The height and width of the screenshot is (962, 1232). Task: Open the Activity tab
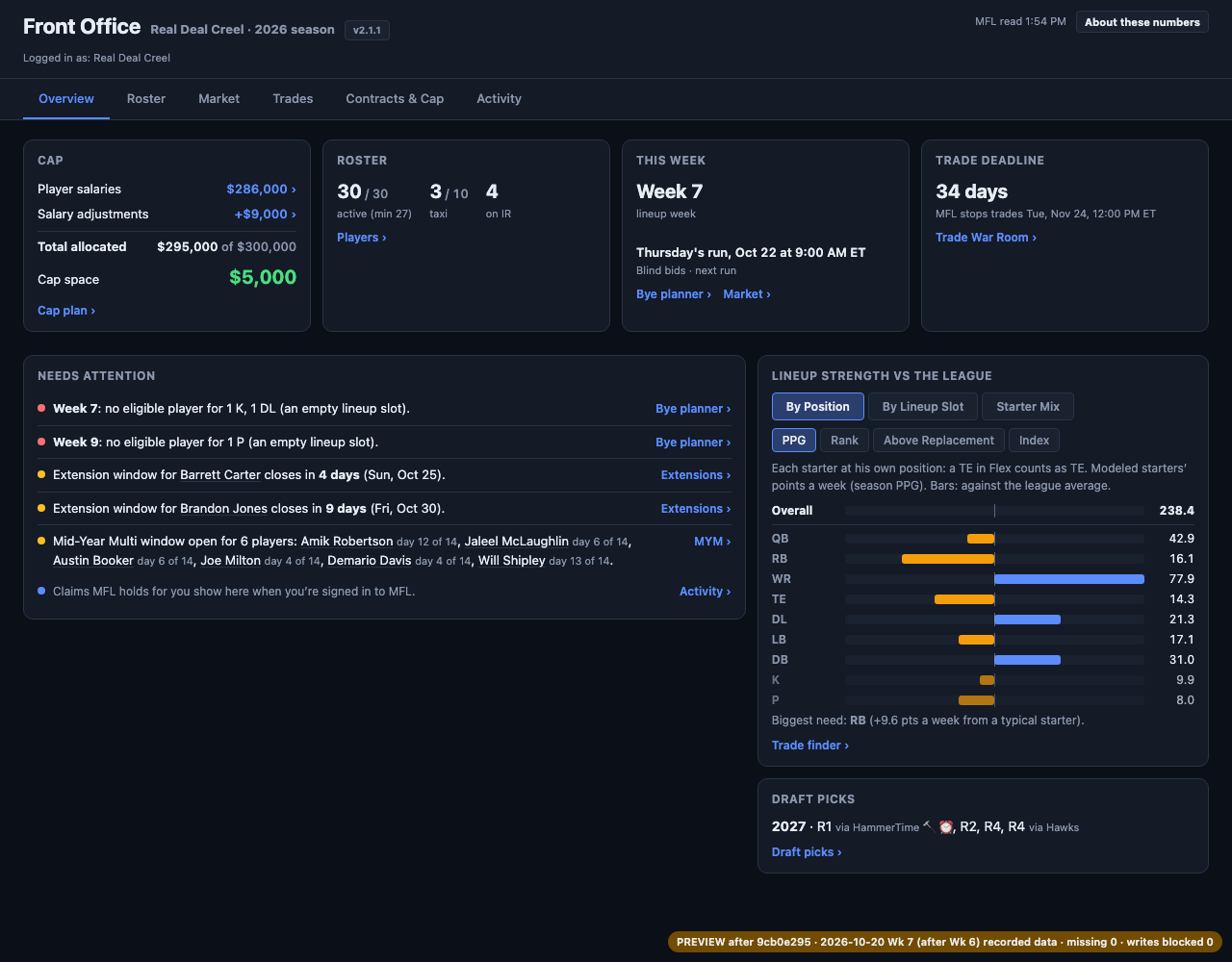pyautogui.click(x=499, y=98)
